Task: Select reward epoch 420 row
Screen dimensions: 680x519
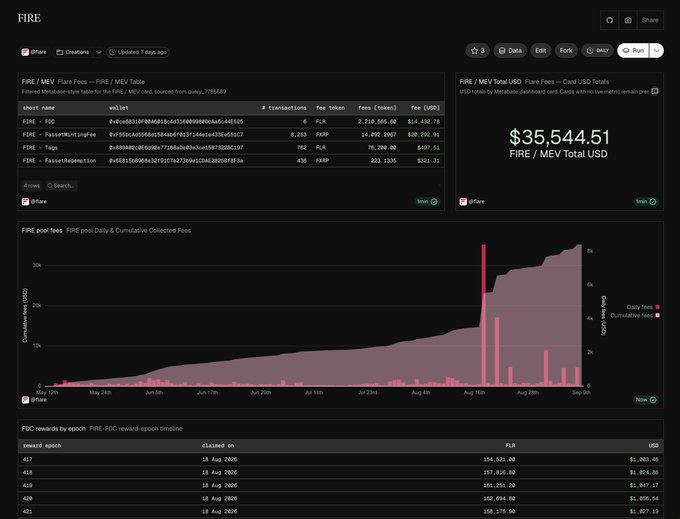Action: pyautogui.click(x=340, y=499)
